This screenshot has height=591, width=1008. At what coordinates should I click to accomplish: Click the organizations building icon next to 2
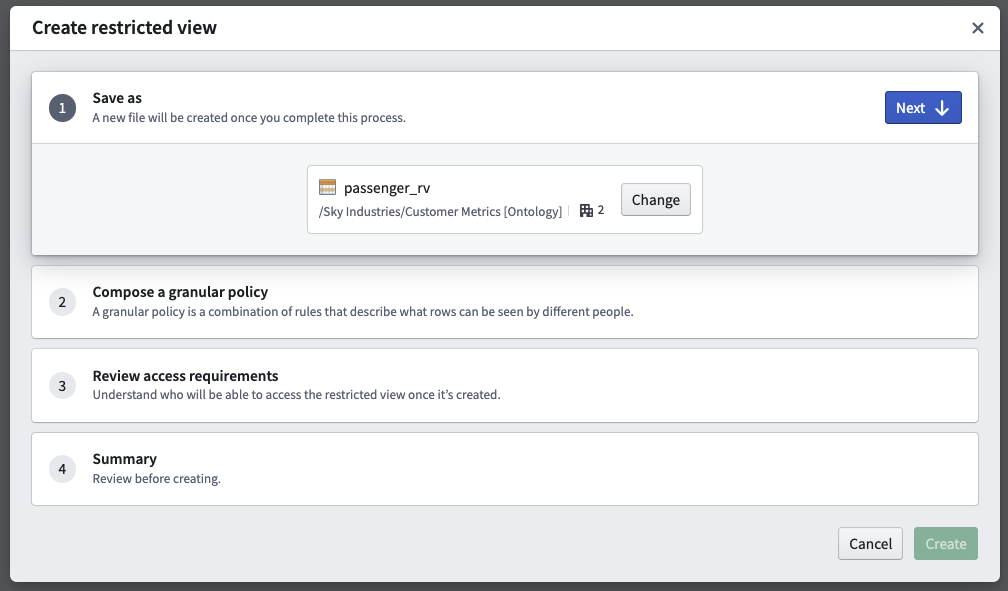(x=586, y=210)
